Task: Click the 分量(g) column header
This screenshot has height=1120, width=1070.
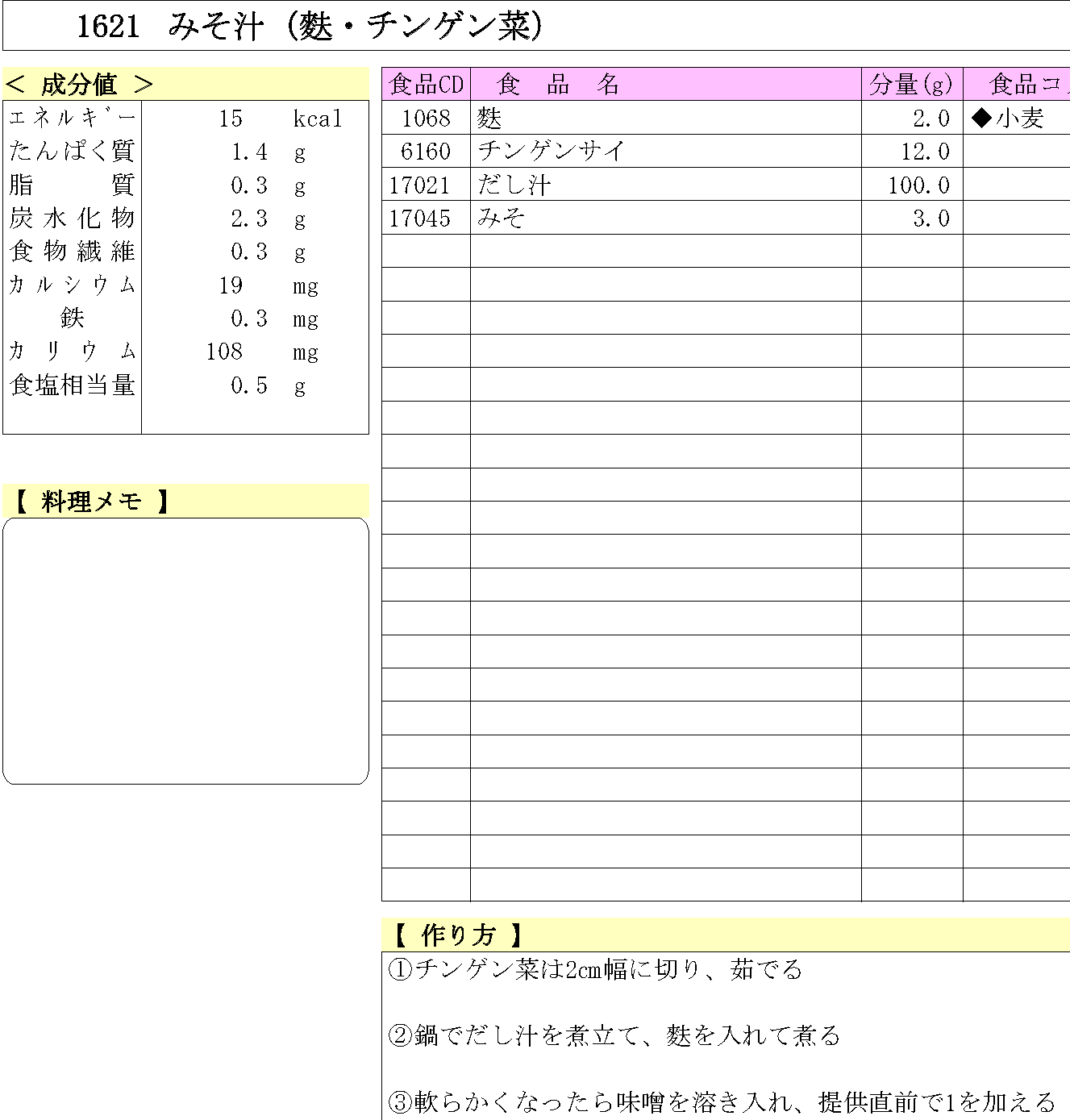Action: pos(911,85)
